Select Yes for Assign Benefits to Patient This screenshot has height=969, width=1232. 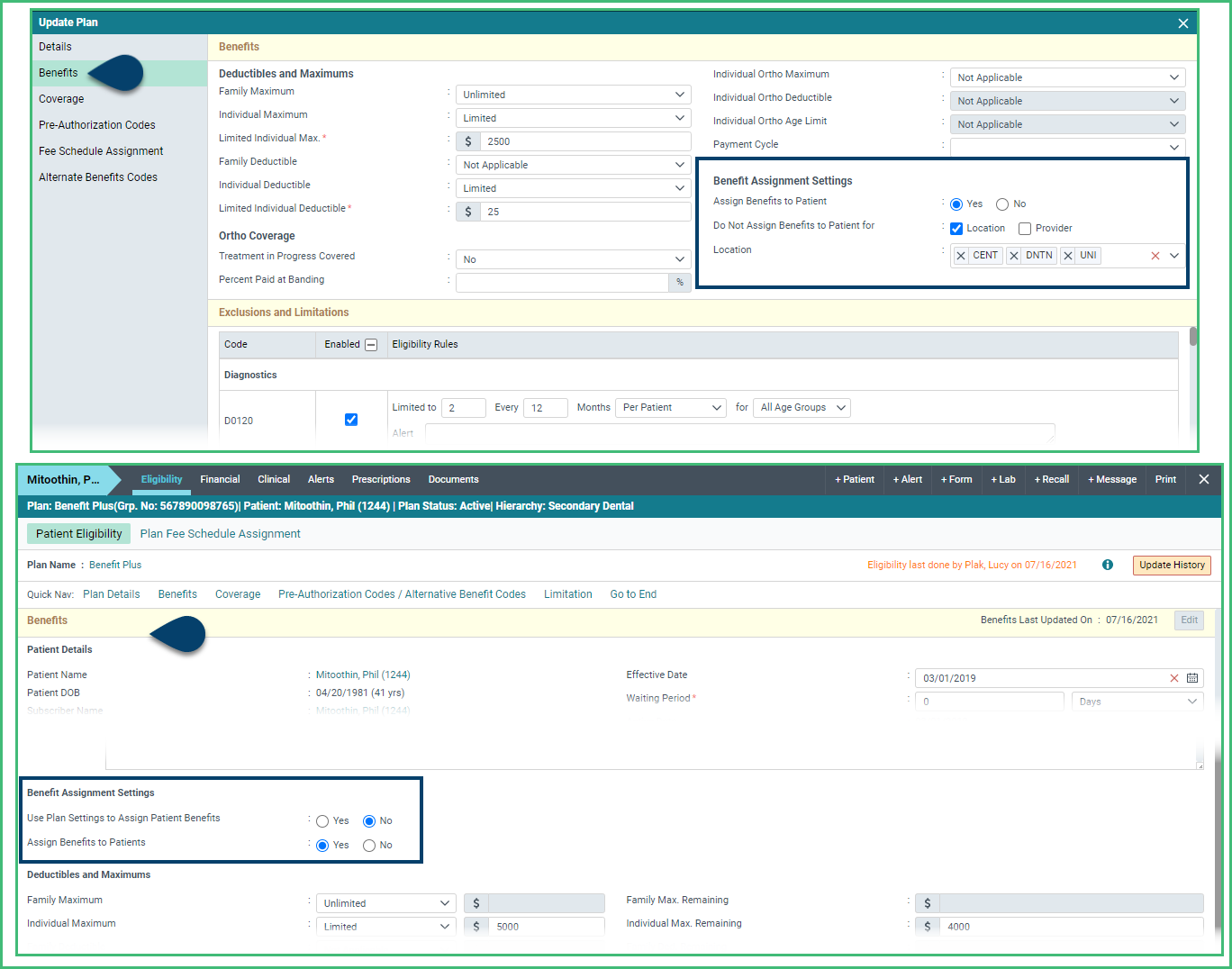click(956, 204)
